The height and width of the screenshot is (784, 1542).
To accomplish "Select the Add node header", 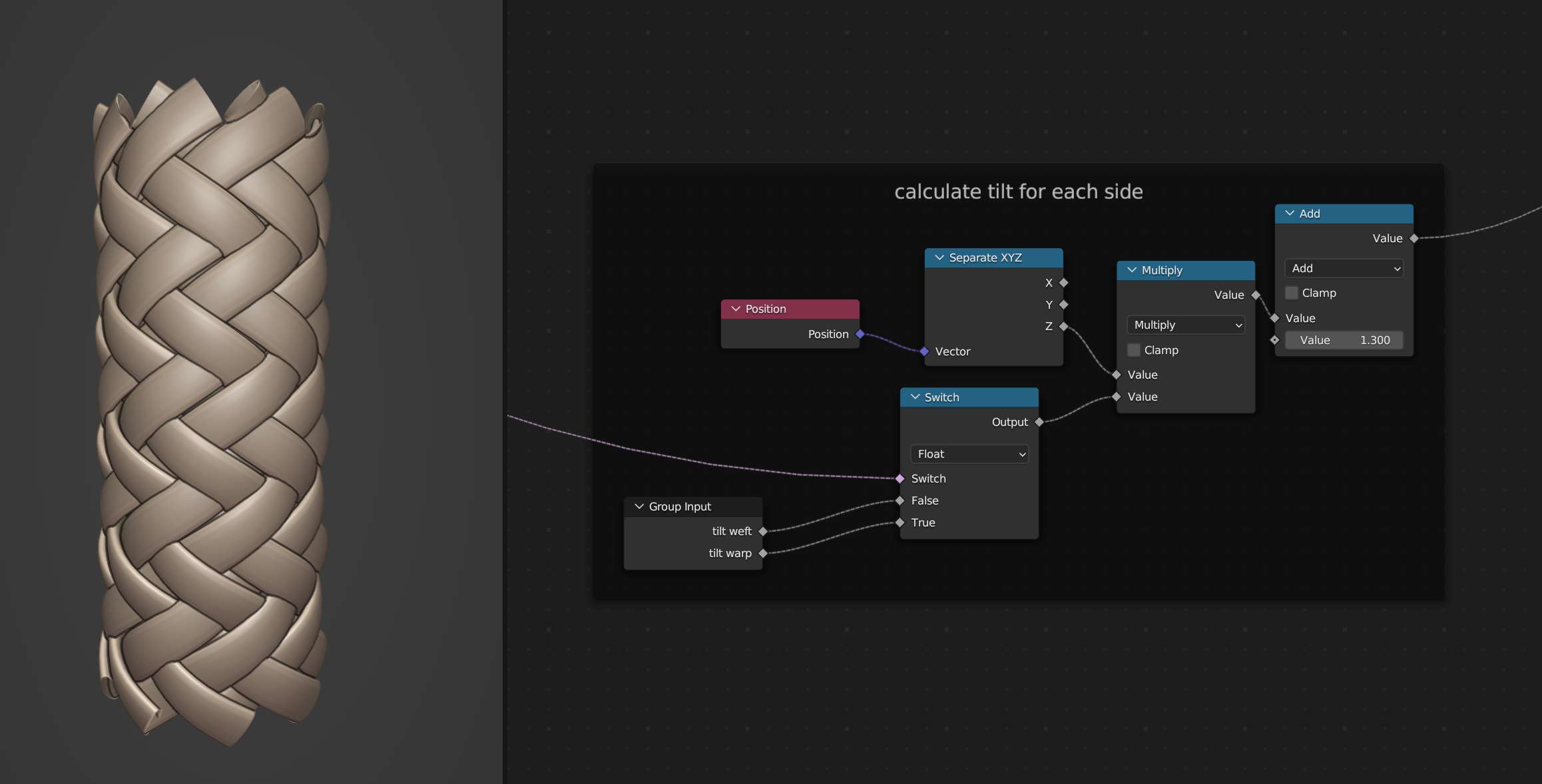I will click(1344, 214).
